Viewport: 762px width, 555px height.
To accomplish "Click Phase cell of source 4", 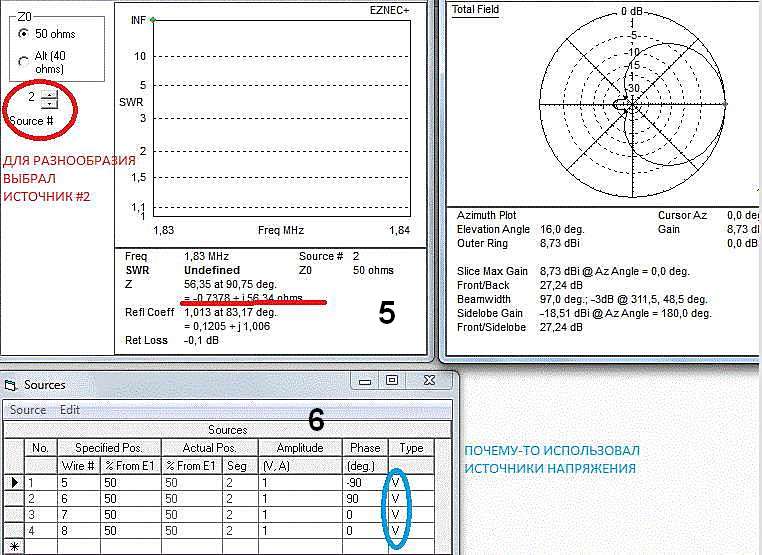I will point(365,531).
